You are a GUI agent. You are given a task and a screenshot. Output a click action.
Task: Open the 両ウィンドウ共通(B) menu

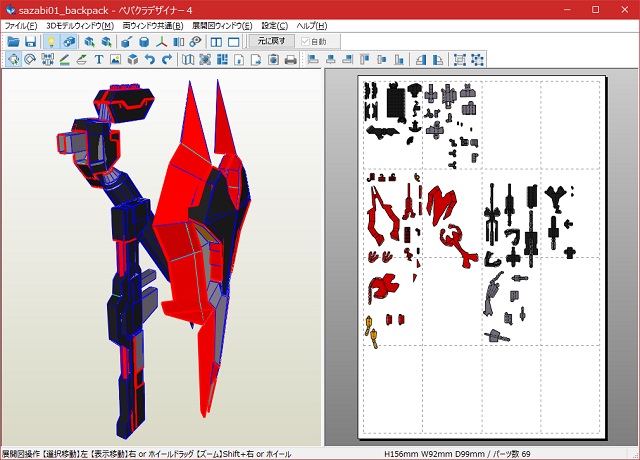tap(153, 26)
